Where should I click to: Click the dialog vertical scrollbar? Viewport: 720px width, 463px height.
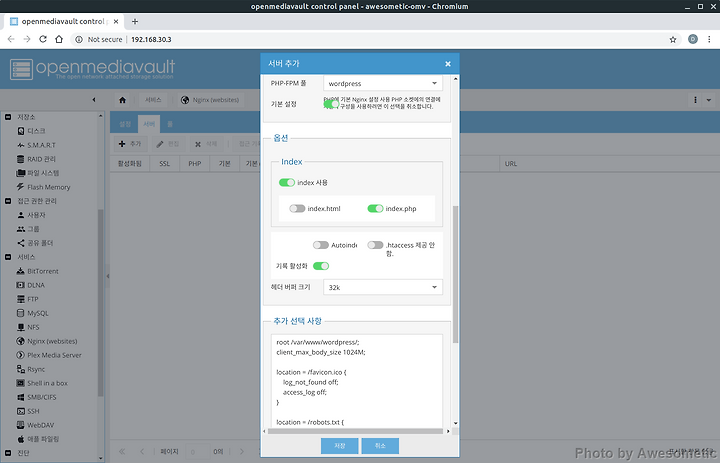(x=456, y=274)
